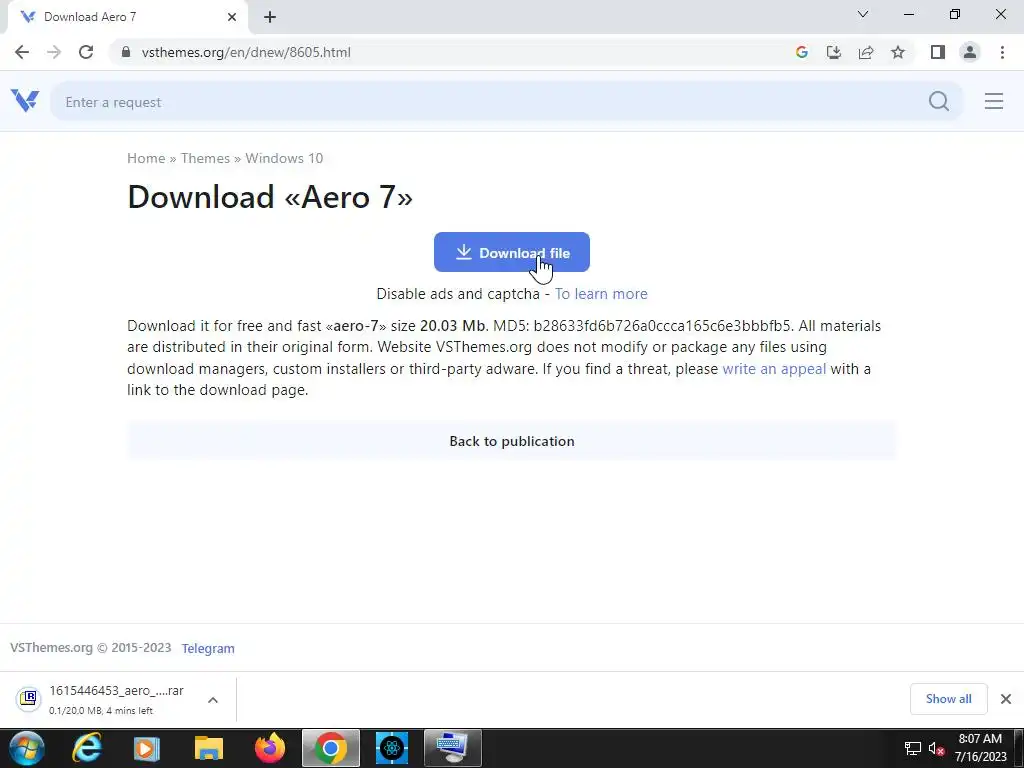Click the muted volume tray icon
Viewport: 1024px width, 768px height.
click(936, 748)
